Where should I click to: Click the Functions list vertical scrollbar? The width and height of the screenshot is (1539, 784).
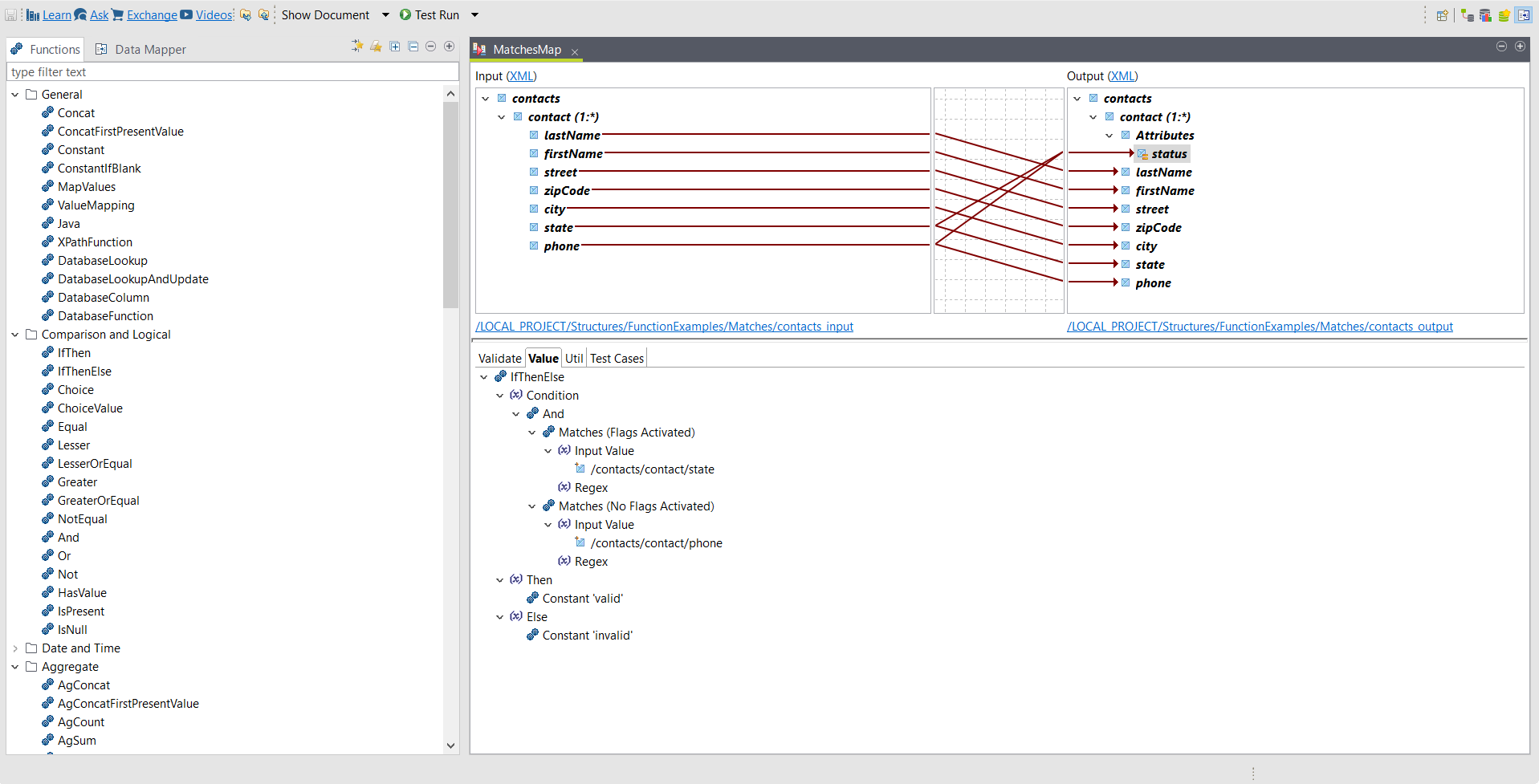pos(450,205)
